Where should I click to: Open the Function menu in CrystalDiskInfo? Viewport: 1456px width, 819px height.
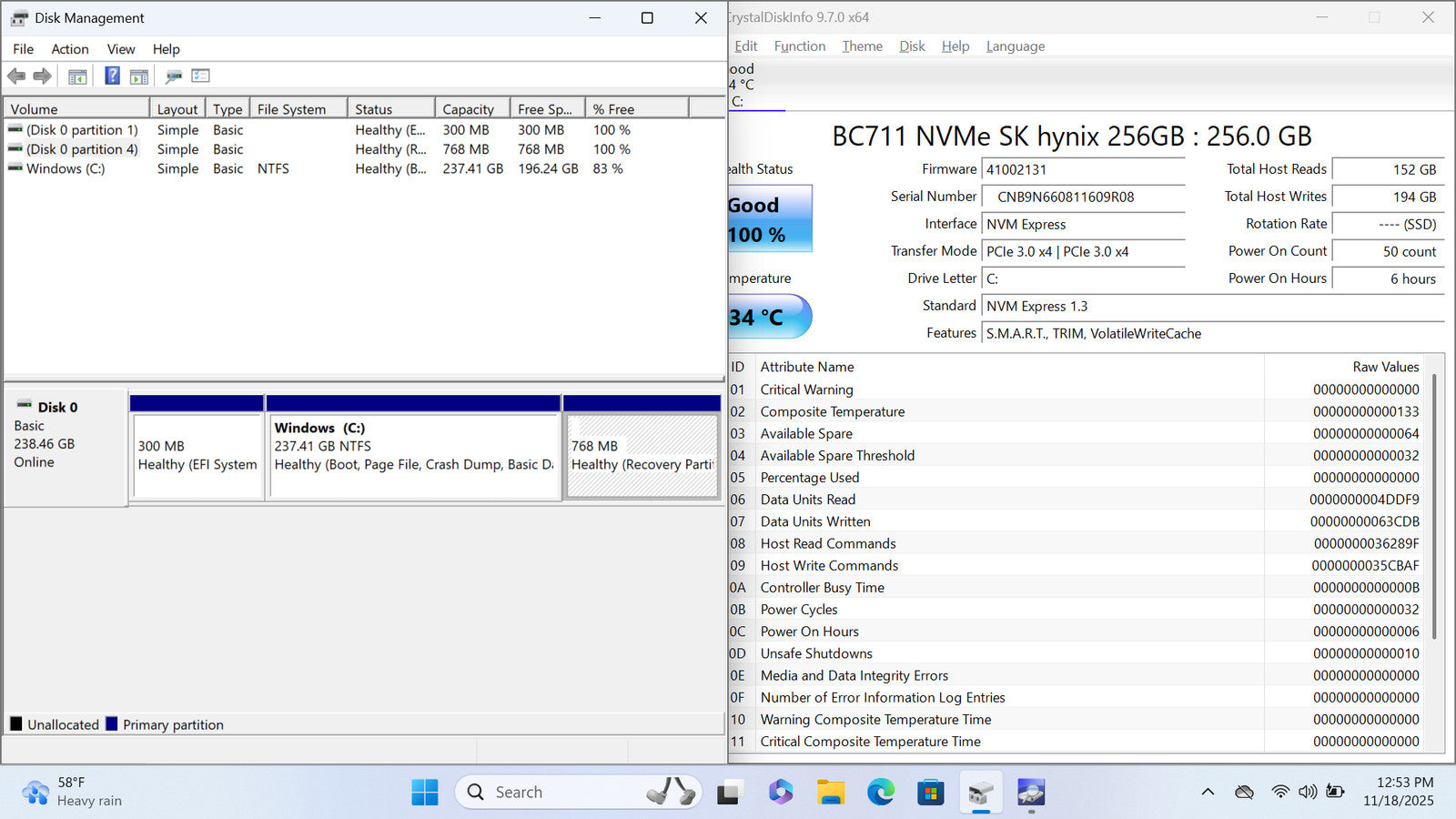coord(799,46)
